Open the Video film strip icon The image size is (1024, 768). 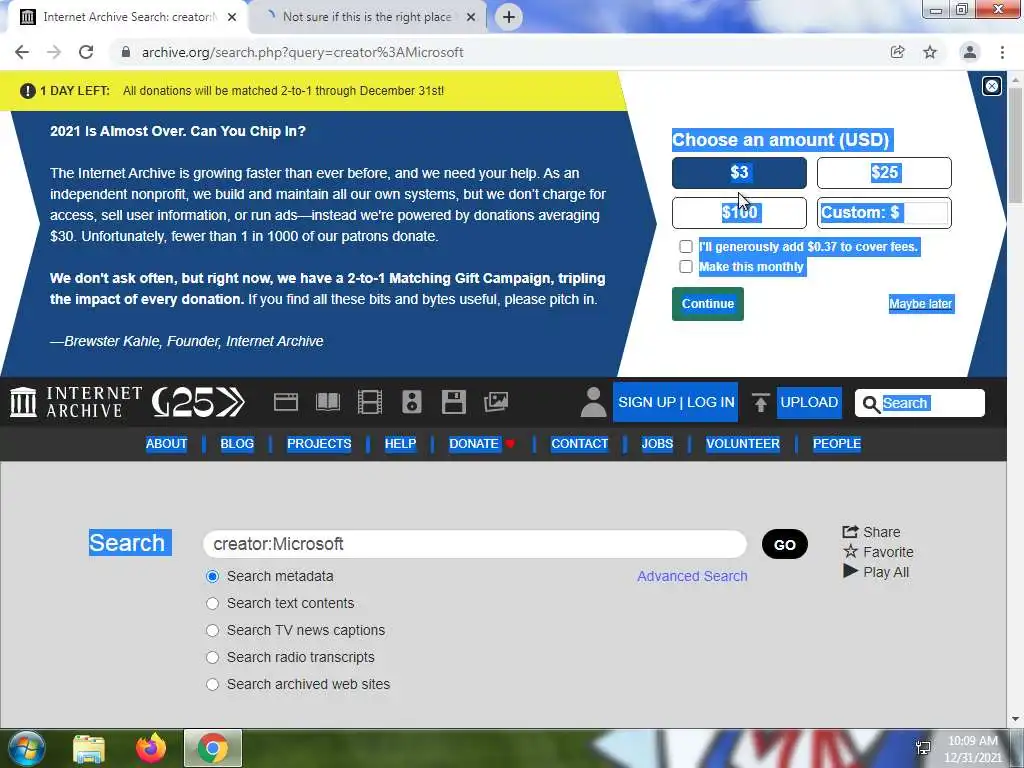[370, 402]
